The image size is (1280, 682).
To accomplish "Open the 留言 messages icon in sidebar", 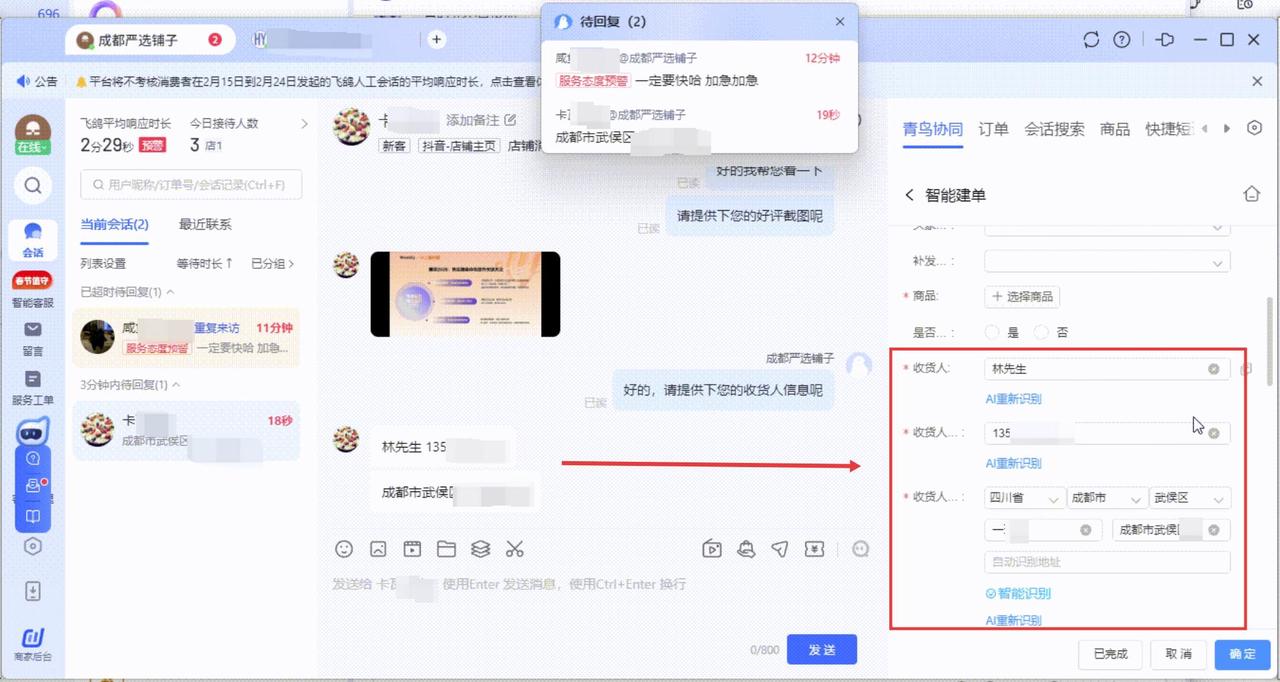I will point(33,338).
